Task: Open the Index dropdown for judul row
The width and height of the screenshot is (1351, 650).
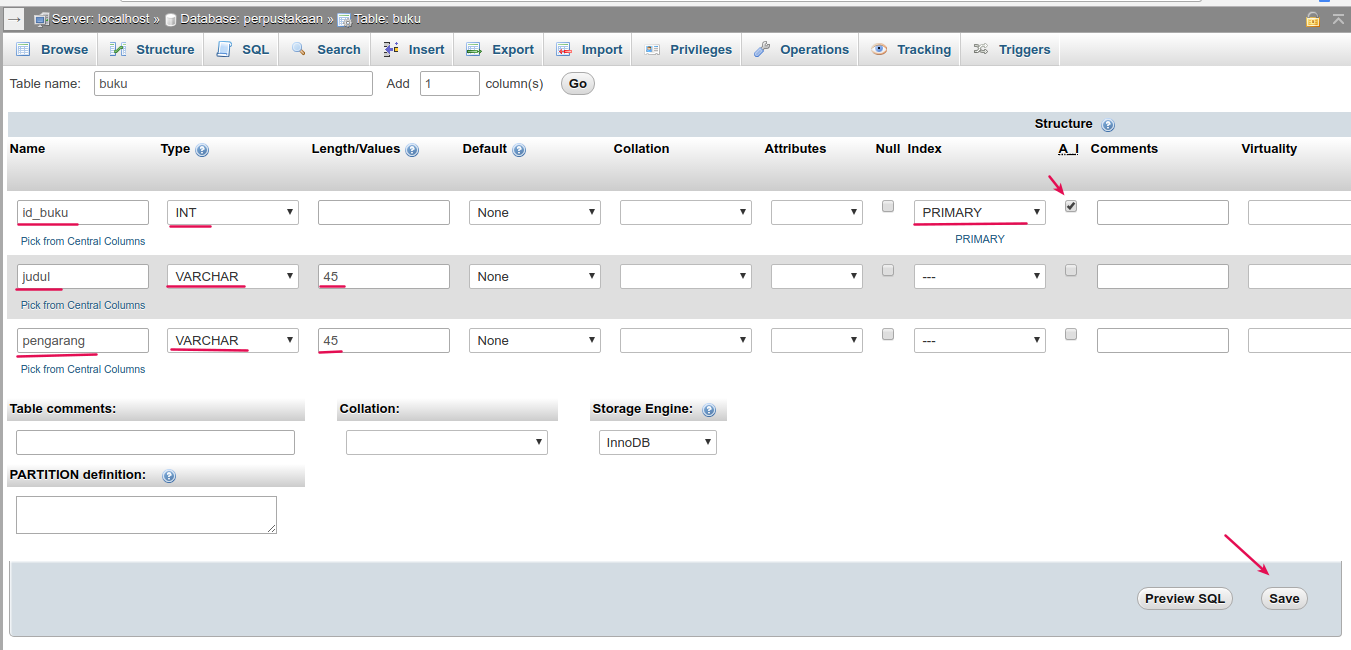Action: (979, 276)
